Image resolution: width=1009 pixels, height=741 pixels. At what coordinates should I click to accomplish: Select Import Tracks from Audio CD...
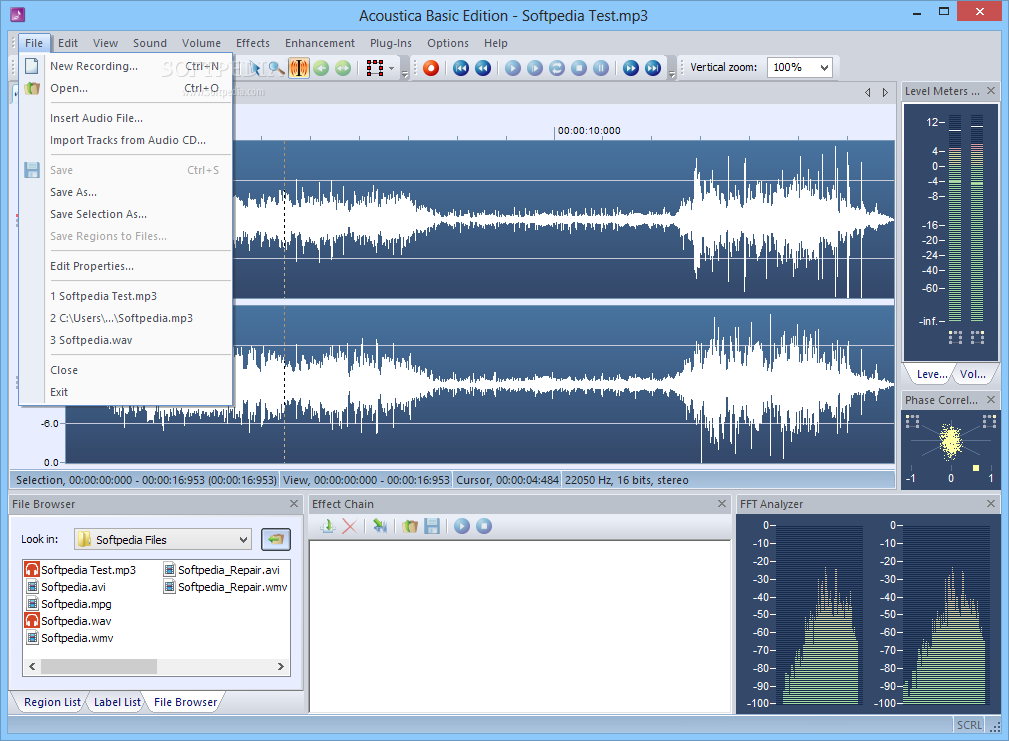pos(126,140)
